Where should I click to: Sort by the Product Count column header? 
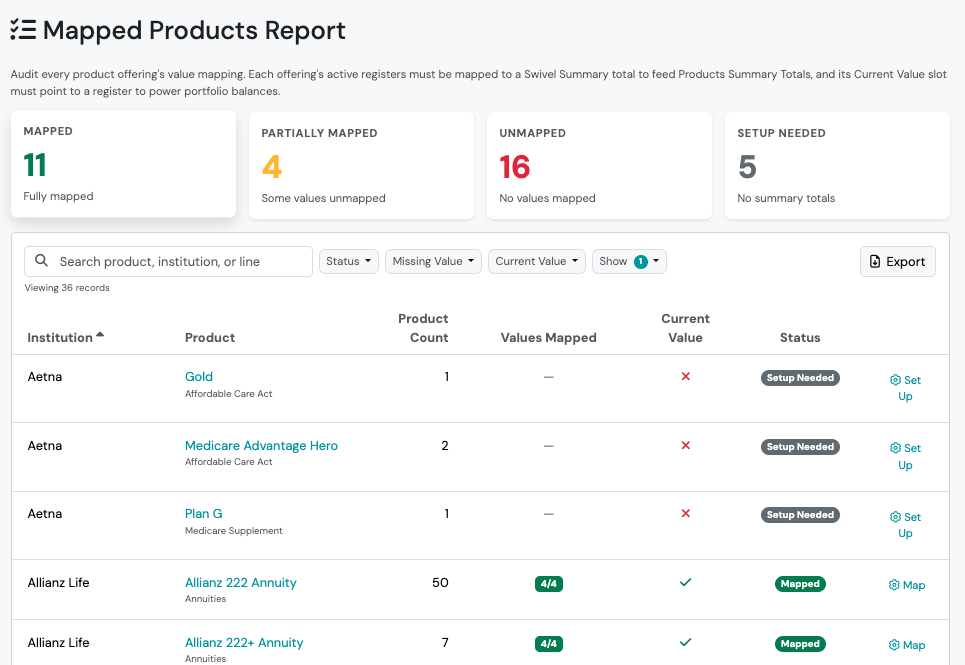pyautogui.click(x=423, y=328)
